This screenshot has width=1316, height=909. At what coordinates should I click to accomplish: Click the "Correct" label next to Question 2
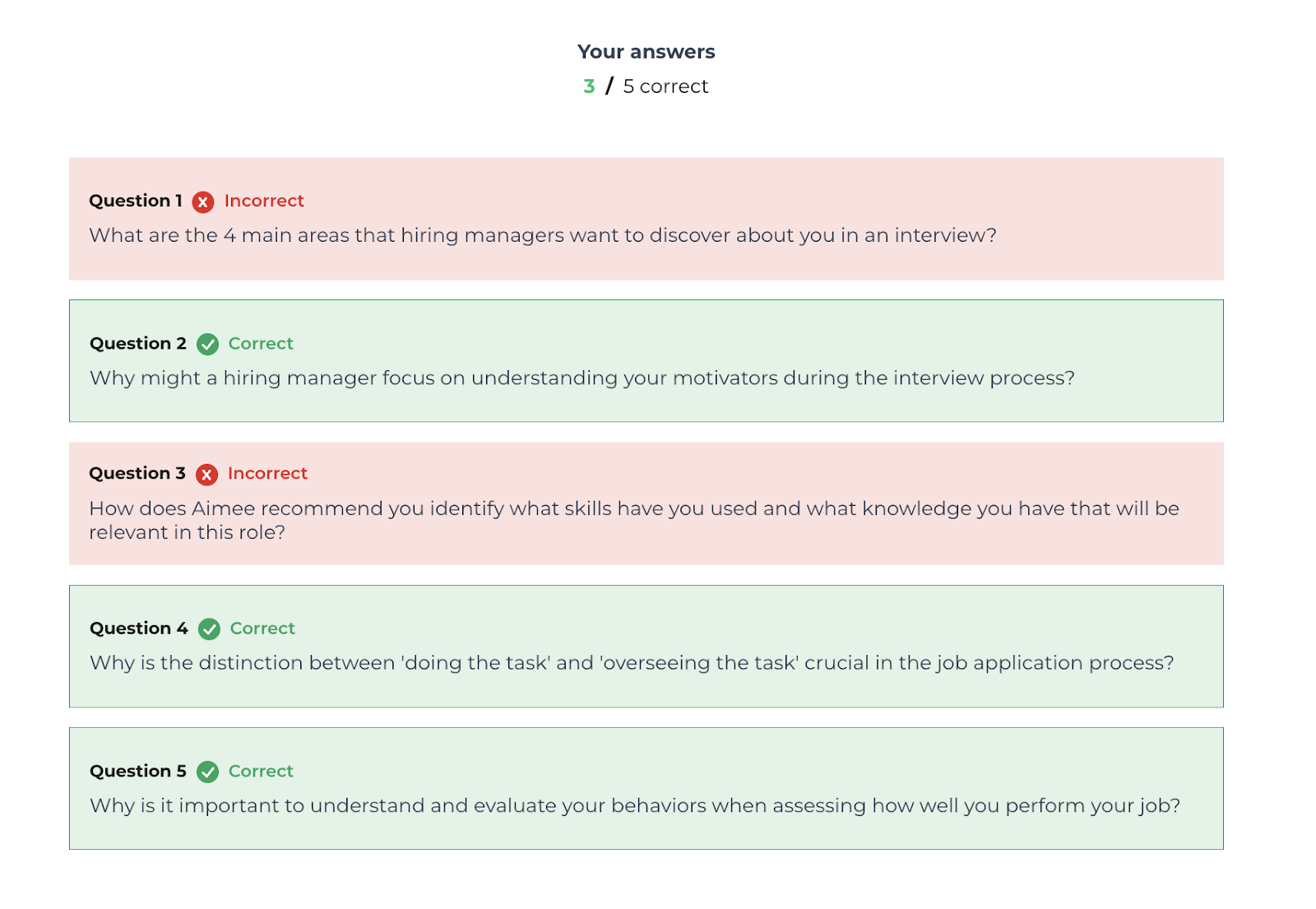pos(261,344)
